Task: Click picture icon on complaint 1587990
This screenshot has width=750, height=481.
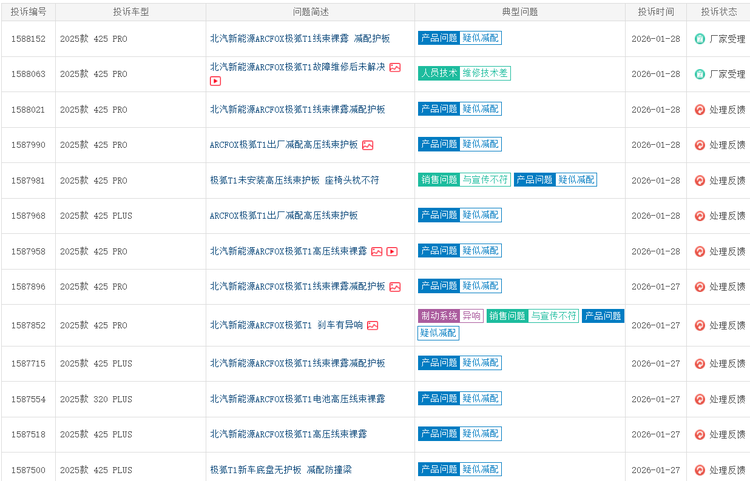Action: (368, 145)
